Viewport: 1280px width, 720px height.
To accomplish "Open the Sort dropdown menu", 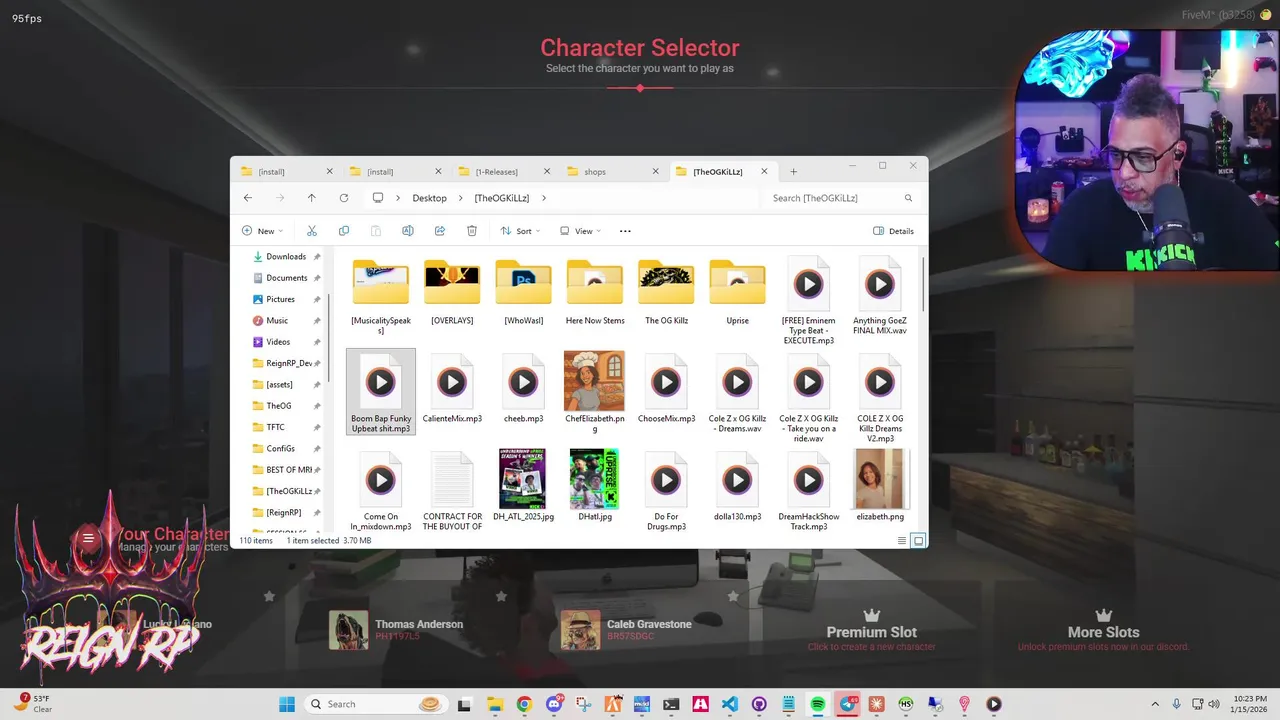I will click(x=520, y=231).
